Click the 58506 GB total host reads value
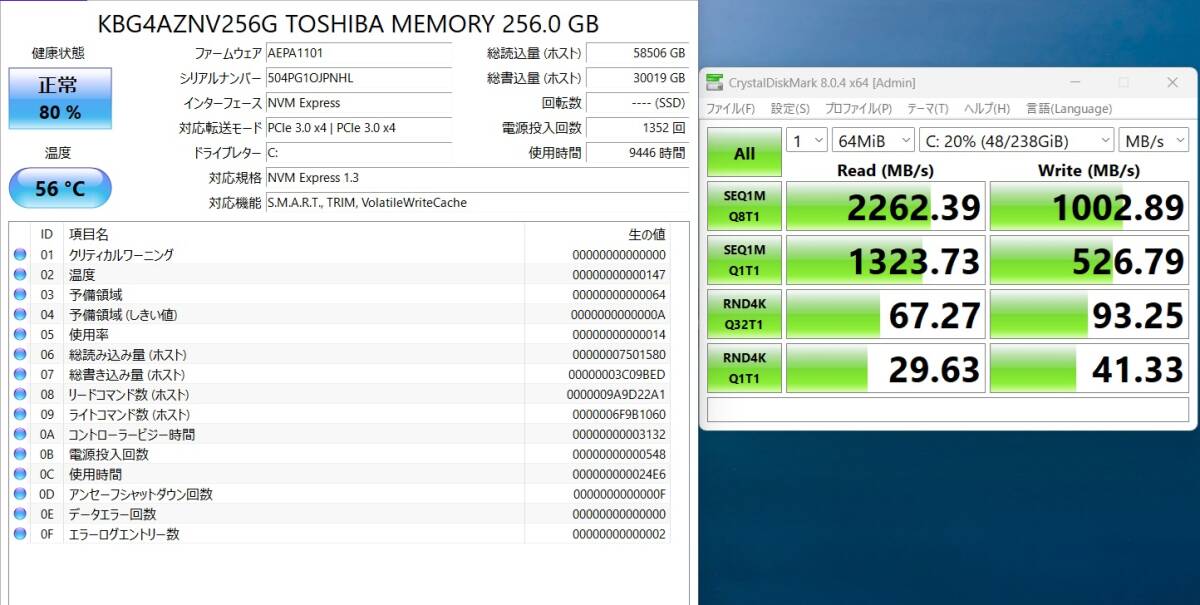The height and width of the screenshot is (605, 1200). 637,53
